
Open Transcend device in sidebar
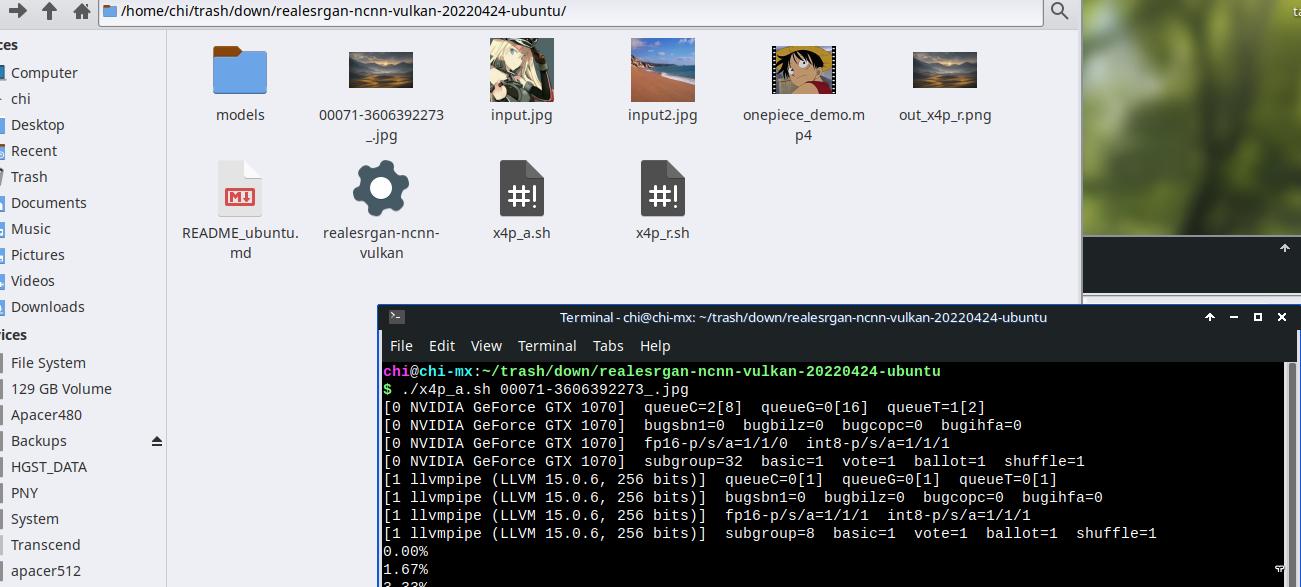(46, 545)
